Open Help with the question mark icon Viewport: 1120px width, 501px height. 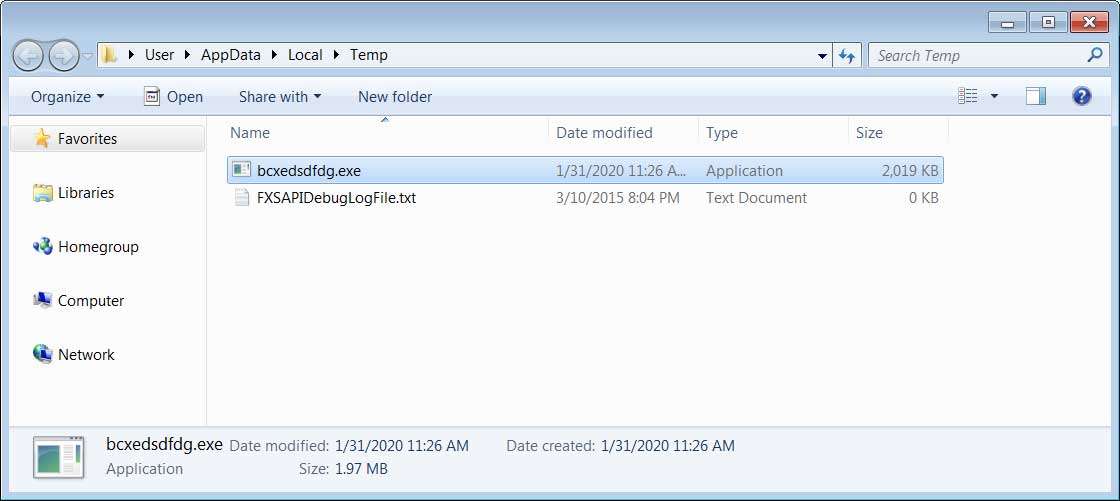pyautogui.click(x=1081, y=96)
